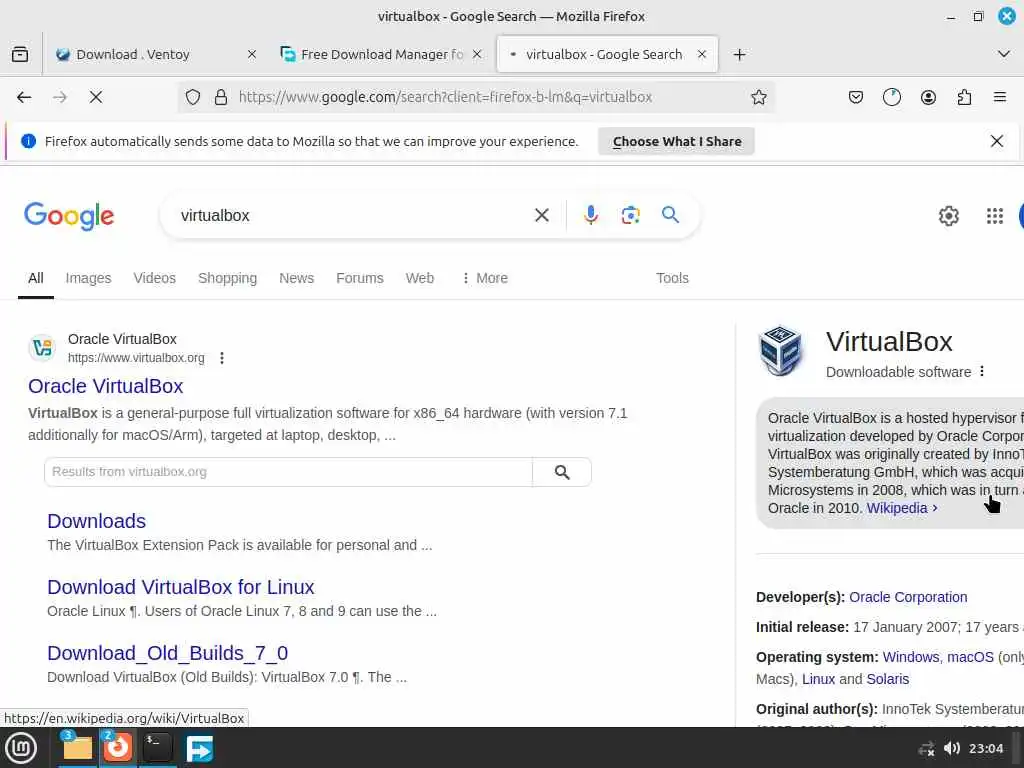1024x768 pixels.
Task: Clear the Google search box text
Action: (541, 215)
